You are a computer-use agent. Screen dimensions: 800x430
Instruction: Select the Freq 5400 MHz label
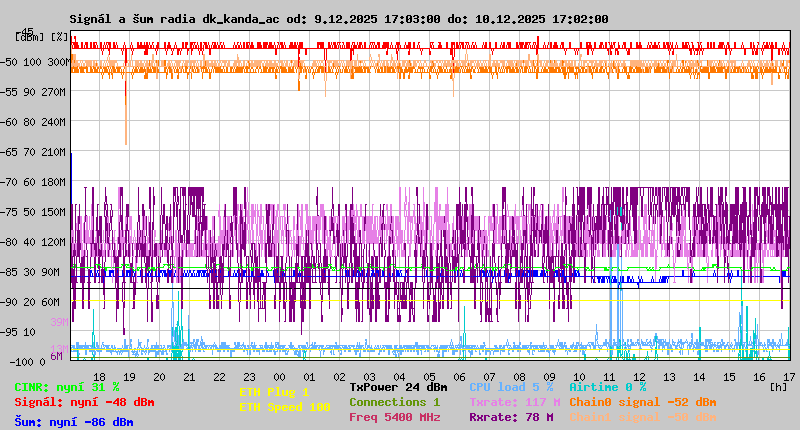pos(394,417)
